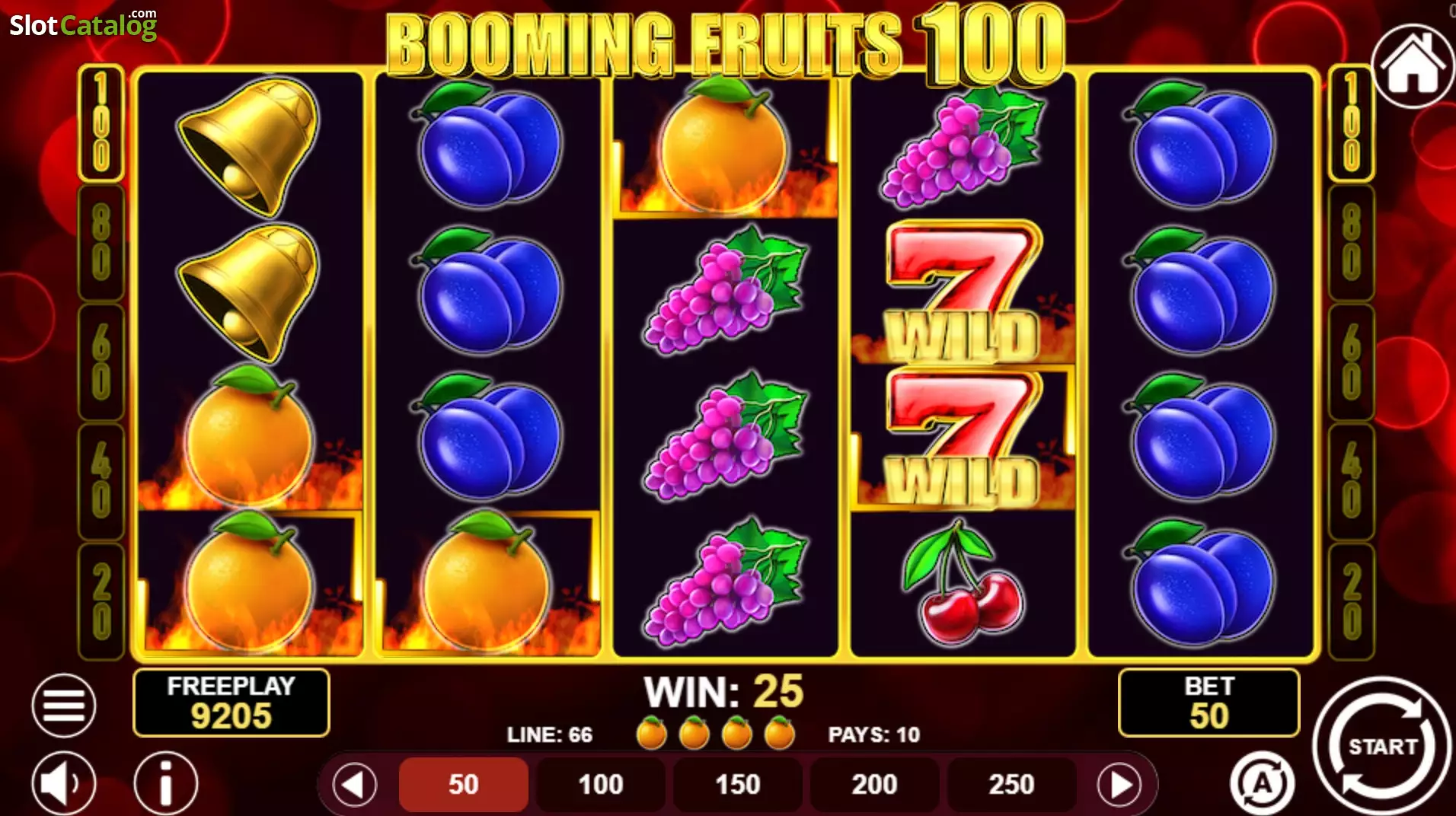
Task: Click the left line indicator 100
Action: click(x=101, y=123)
